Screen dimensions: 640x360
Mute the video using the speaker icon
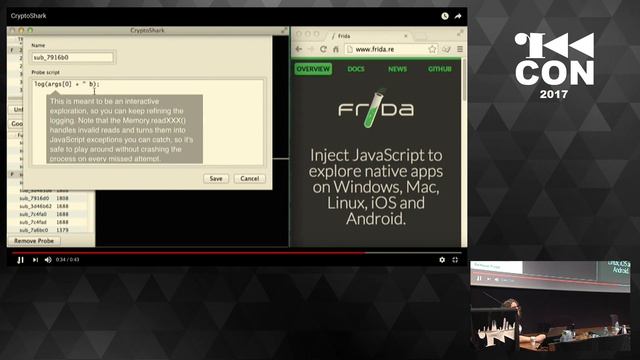(48, 260)
